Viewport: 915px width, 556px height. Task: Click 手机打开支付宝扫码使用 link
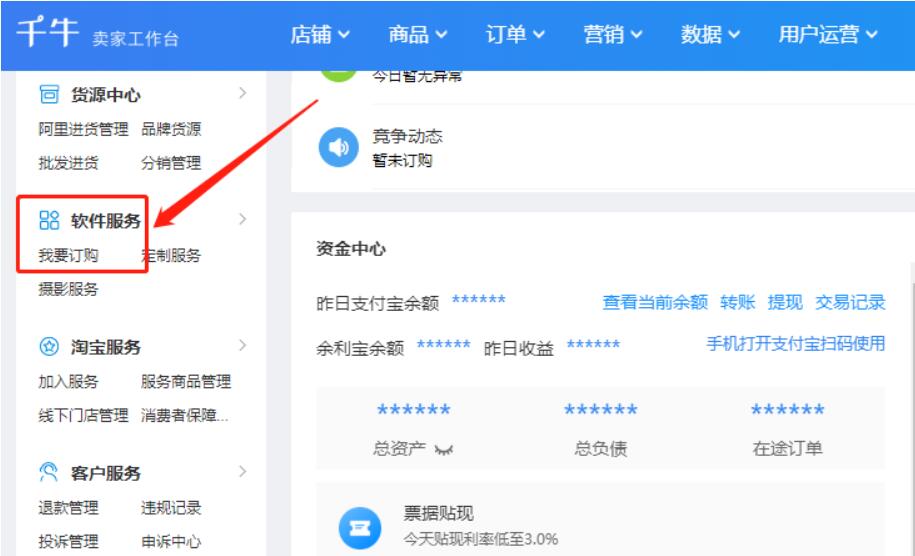click(x=796, y=344)
